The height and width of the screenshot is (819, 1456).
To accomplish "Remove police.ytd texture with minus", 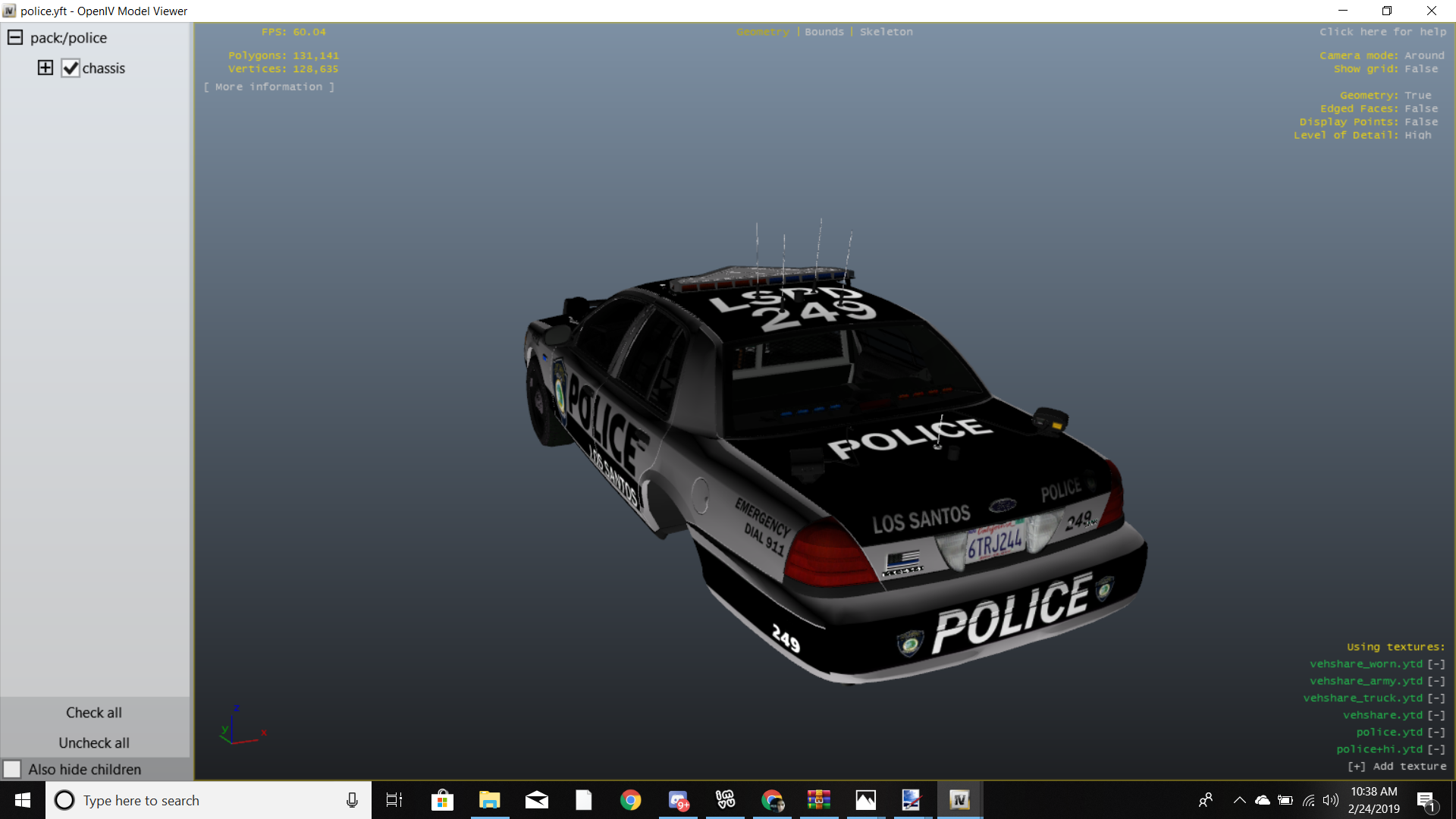I will [x=1436, y=732].
